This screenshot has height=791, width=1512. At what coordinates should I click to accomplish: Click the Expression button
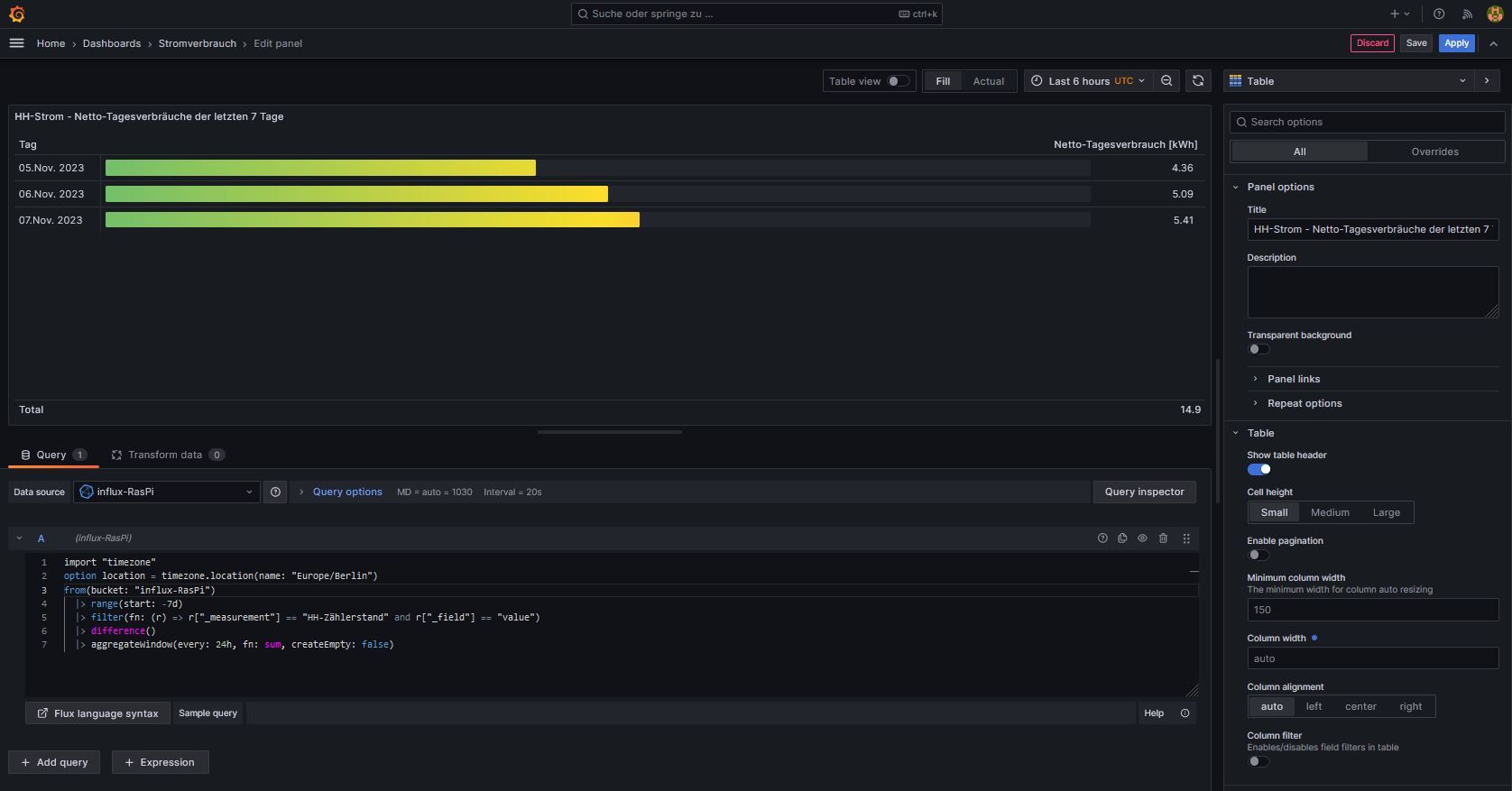160,762
